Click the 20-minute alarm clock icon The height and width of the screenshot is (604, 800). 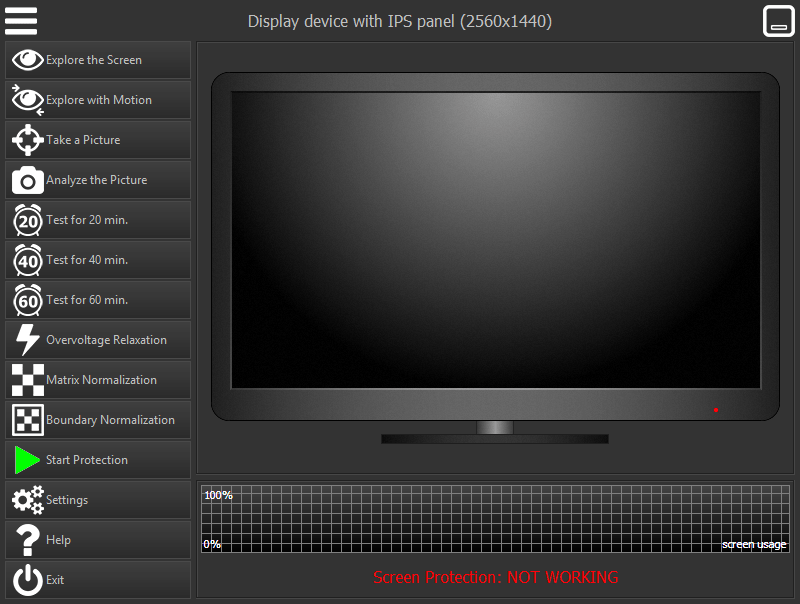pos(27,220)
